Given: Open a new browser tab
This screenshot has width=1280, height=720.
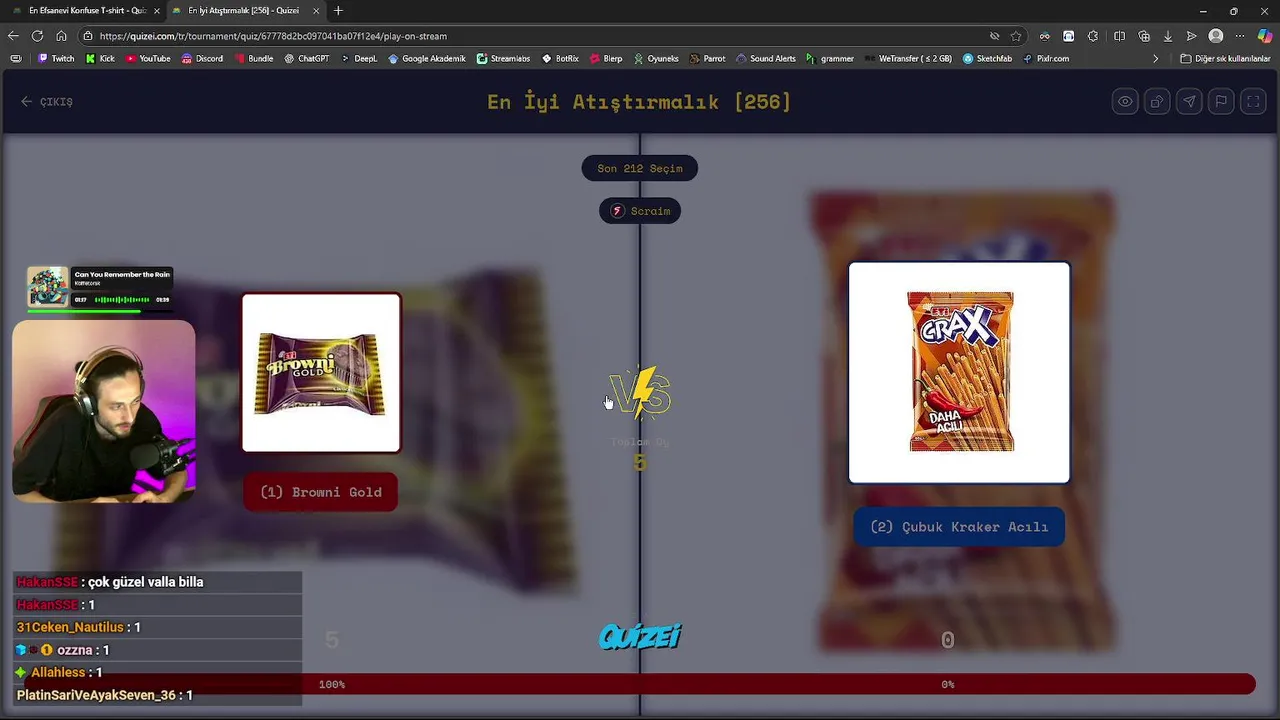Looking at the screenshot, I should point(338,11).
